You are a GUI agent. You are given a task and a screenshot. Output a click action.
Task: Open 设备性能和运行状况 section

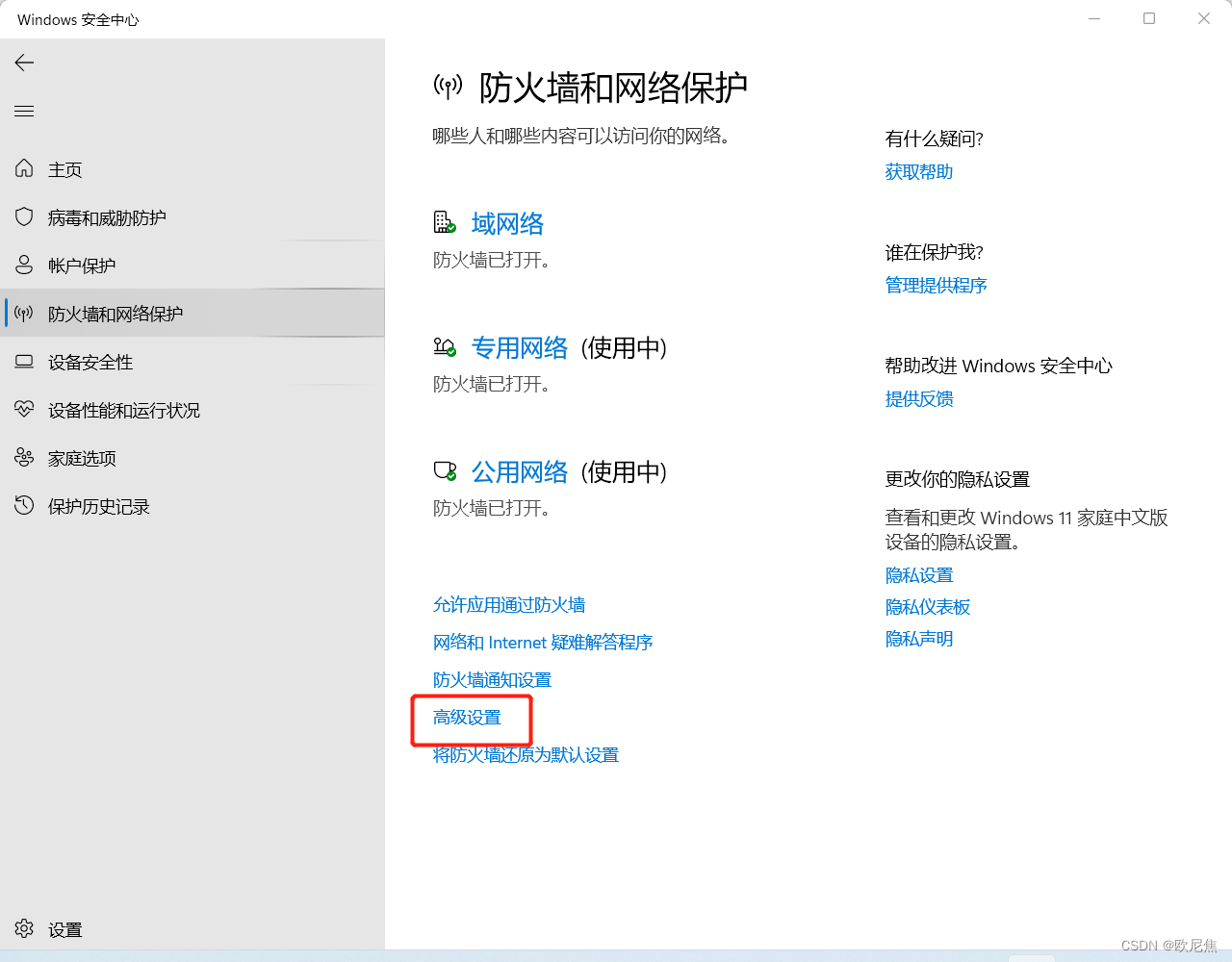coord(192,410)
